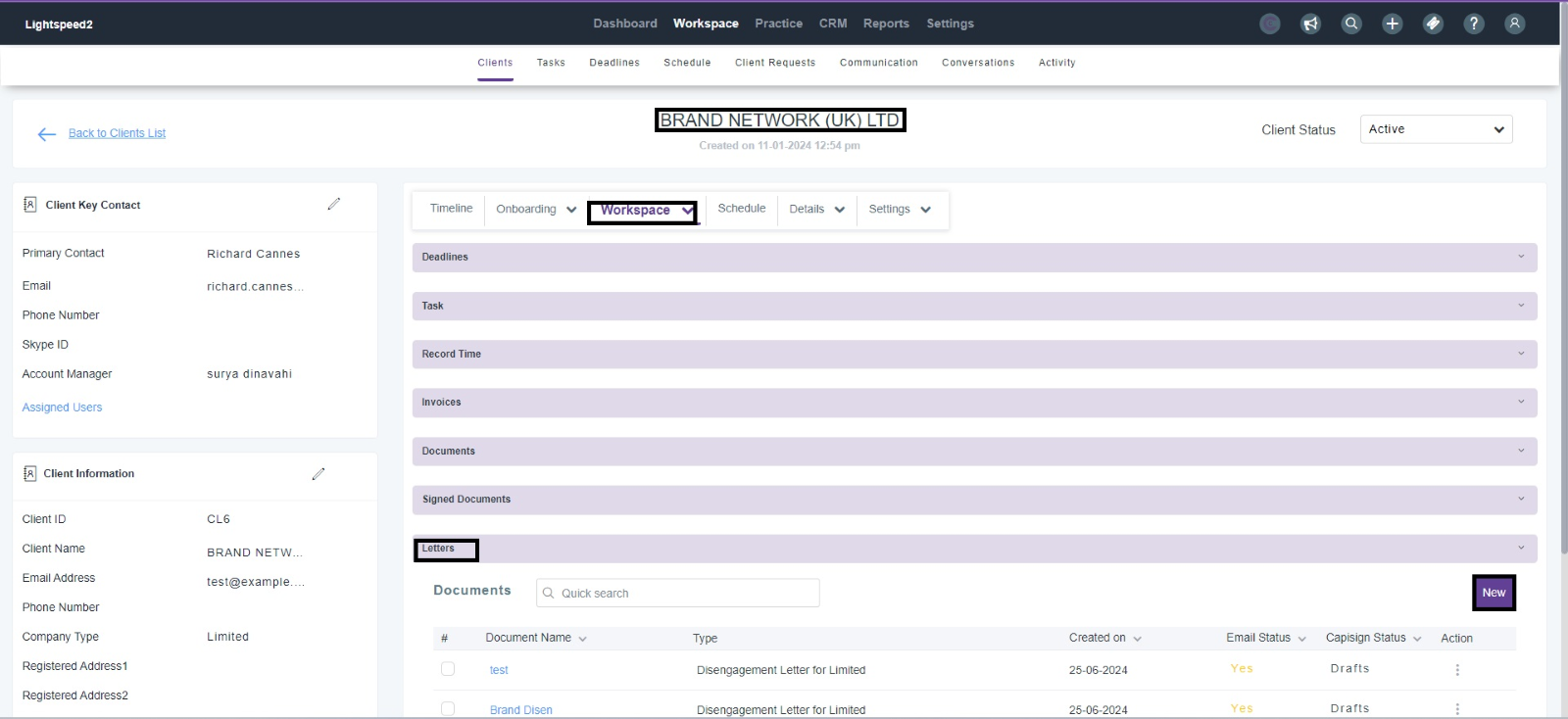This screenshot has height=719, width=1568.
Task: Click the plus quick-add icon
Action: 1392,24
